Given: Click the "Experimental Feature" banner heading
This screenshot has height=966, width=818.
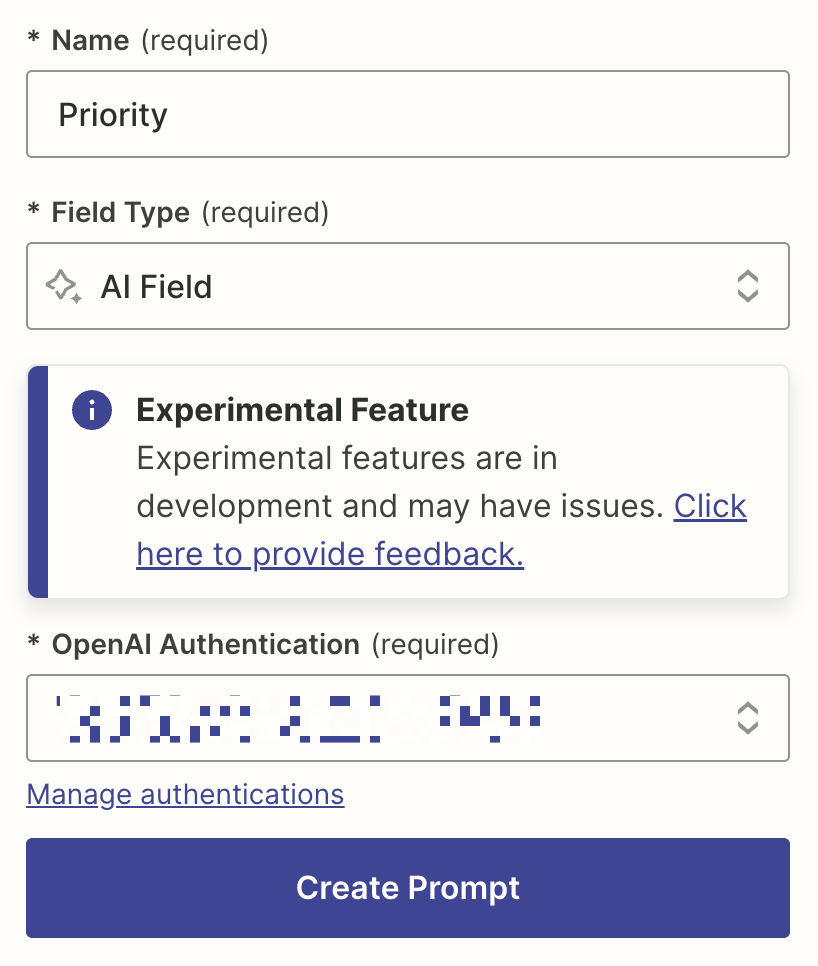Looking at the screenshot, I should [x=302, y=410].
